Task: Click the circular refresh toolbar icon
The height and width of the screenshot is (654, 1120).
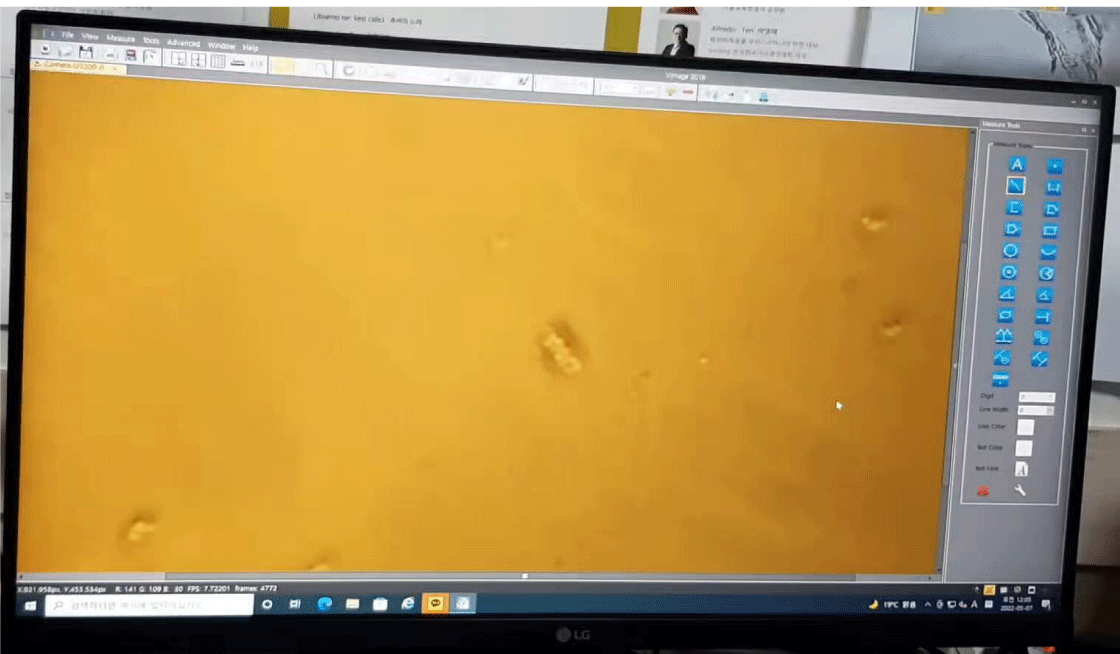Action: pyautogui.click(x=349, y=71)
